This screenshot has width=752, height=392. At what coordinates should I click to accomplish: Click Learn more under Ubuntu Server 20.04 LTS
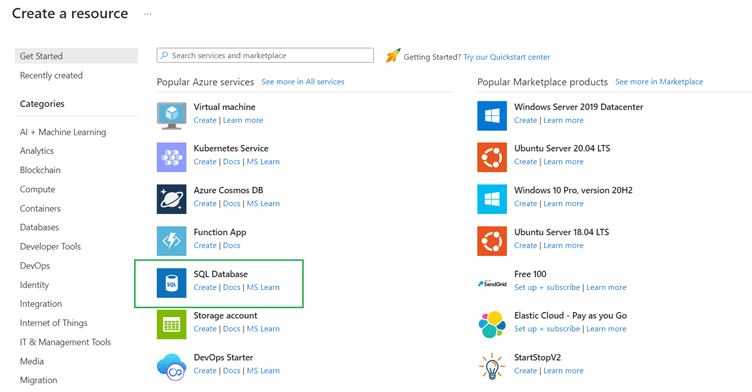tap(564, 162)
